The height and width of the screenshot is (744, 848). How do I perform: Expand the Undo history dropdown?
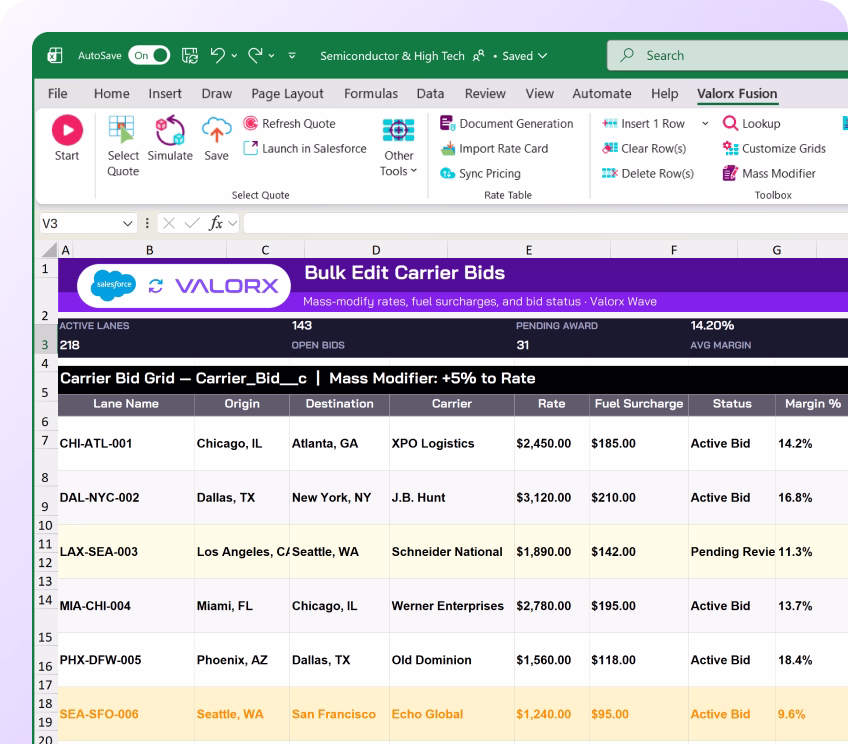(234, 56)
